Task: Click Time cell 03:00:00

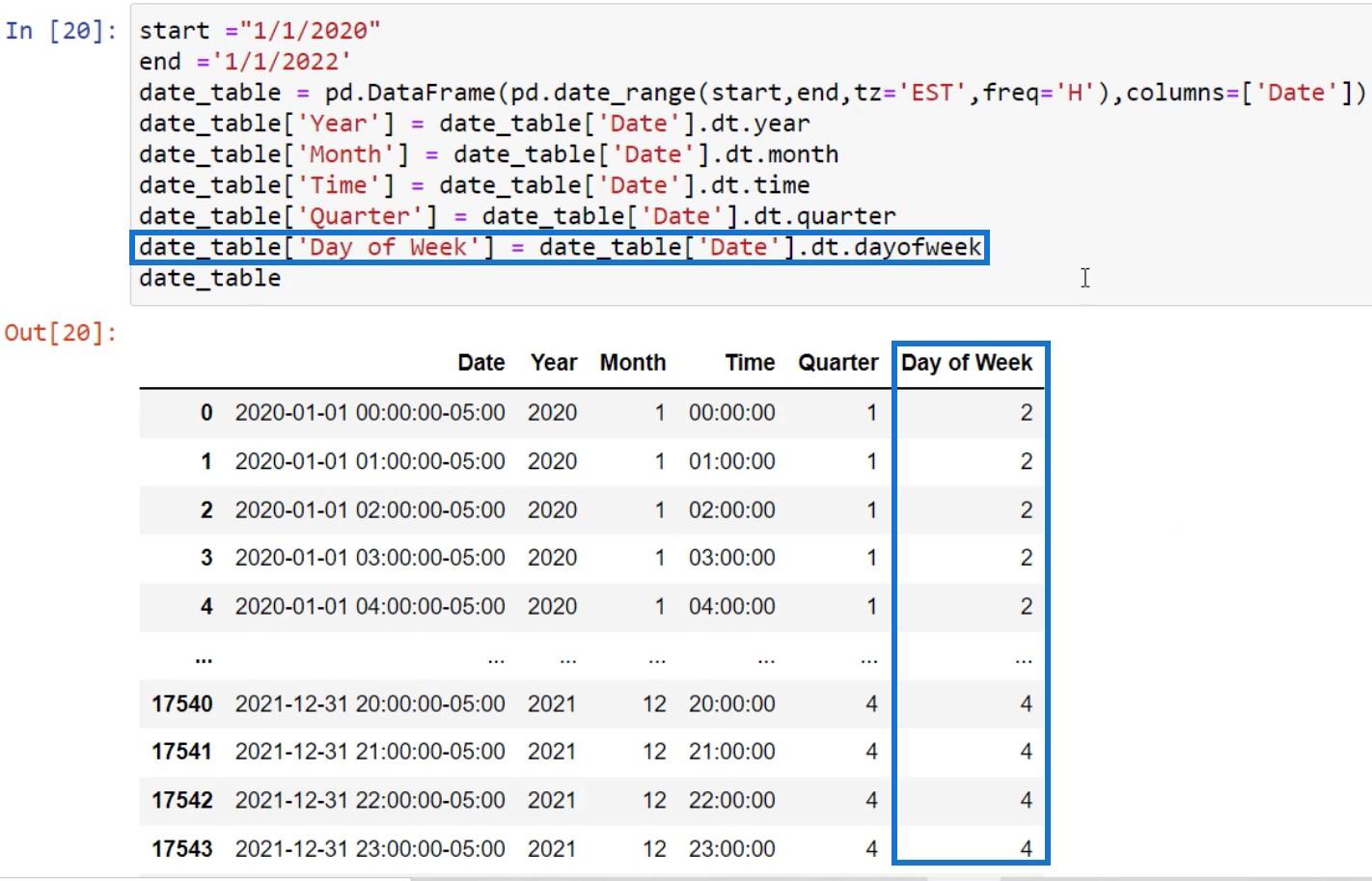Action: click(x=732, y=558)
